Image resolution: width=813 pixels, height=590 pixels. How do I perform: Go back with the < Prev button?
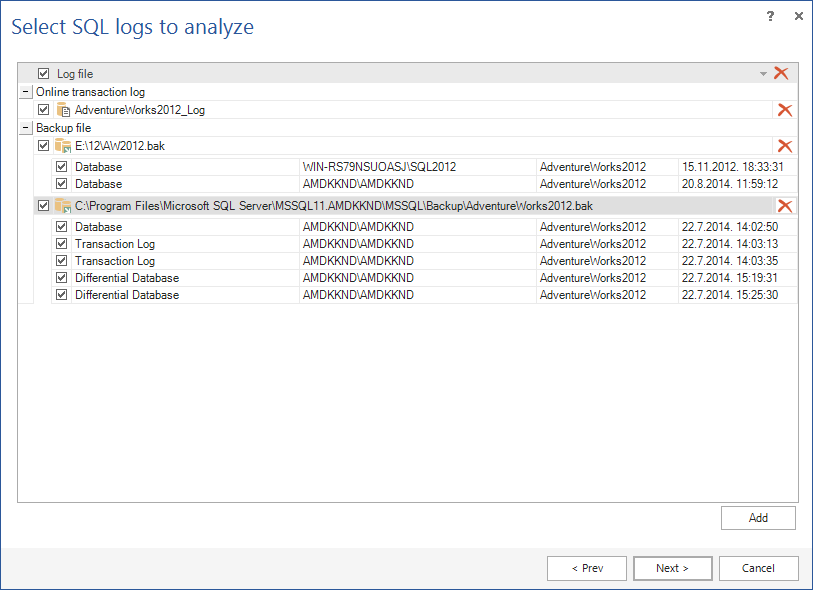(x=587, y=568)
